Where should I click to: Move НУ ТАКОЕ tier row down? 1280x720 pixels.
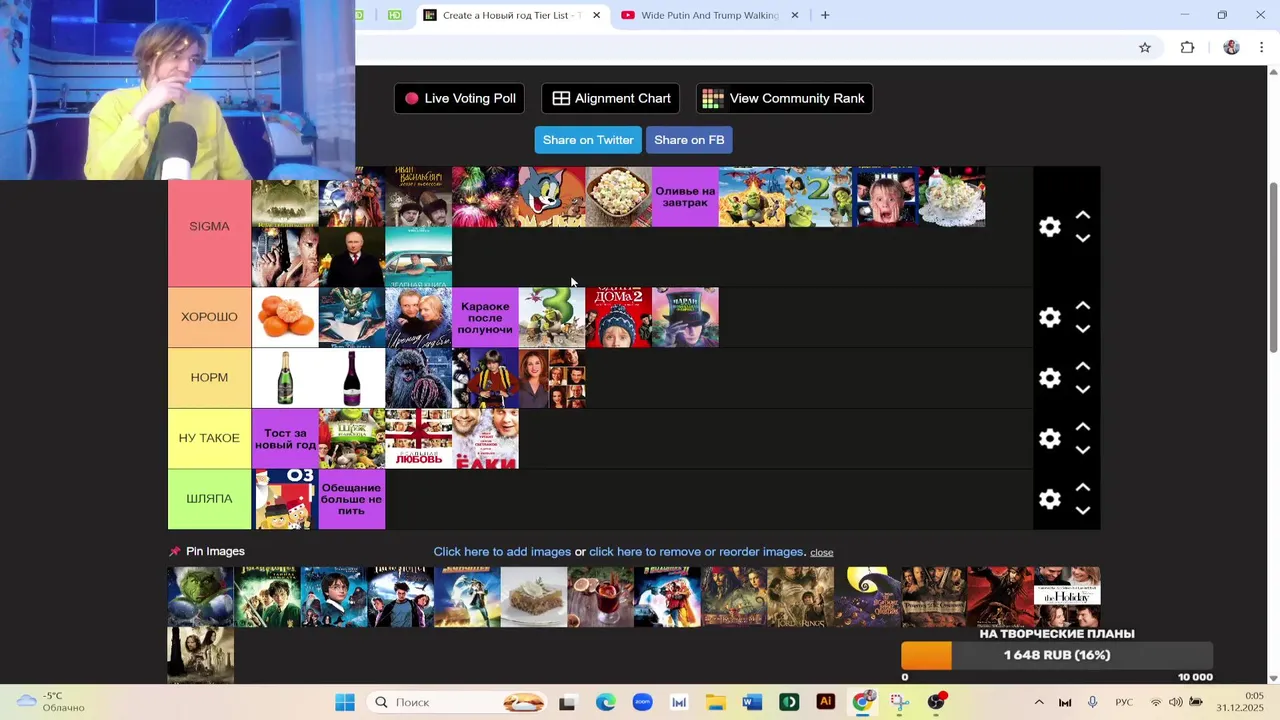click(x=1082, y=450)
